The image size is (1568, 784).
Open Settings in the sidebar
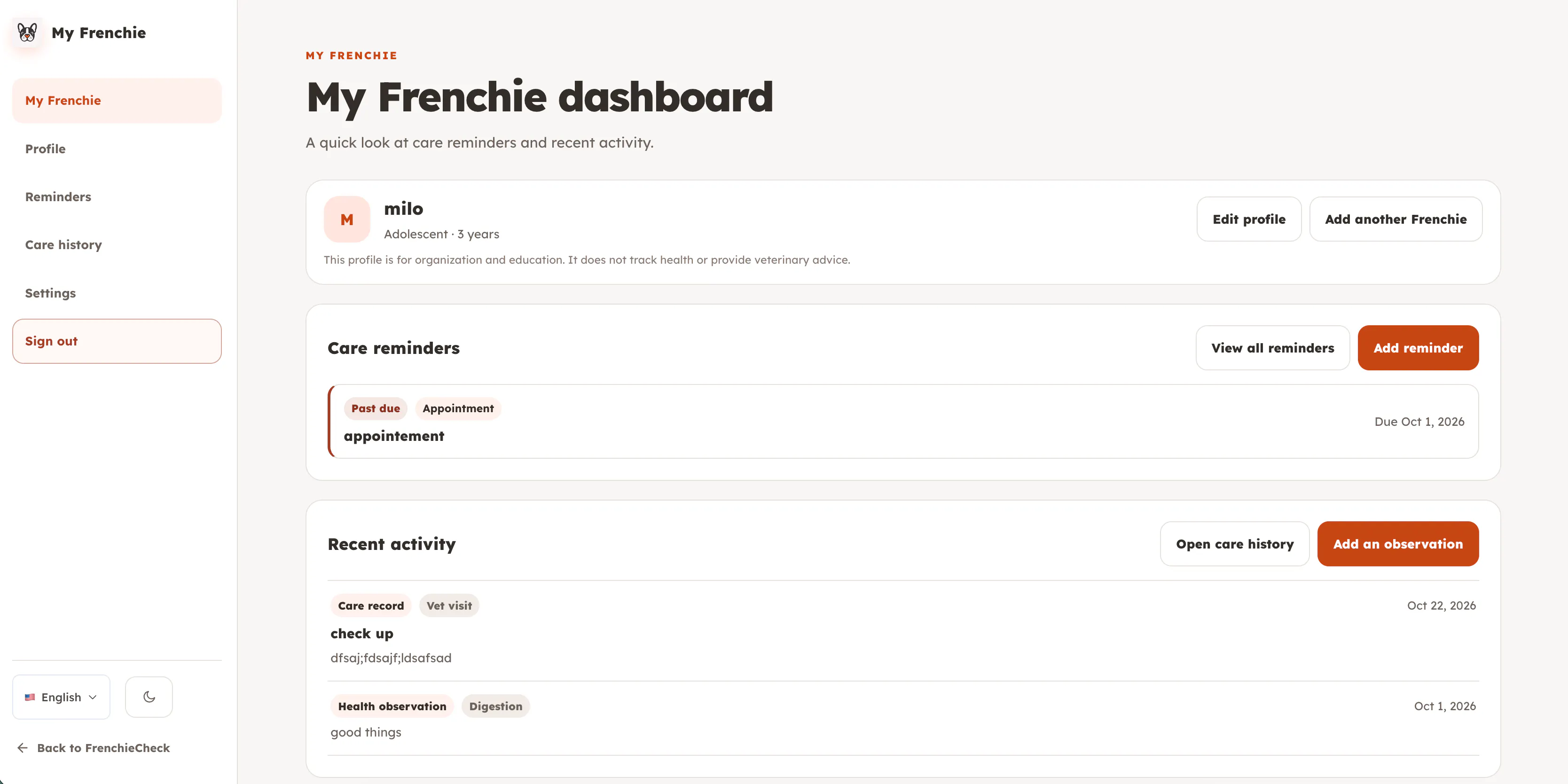[x=117, y=293]
